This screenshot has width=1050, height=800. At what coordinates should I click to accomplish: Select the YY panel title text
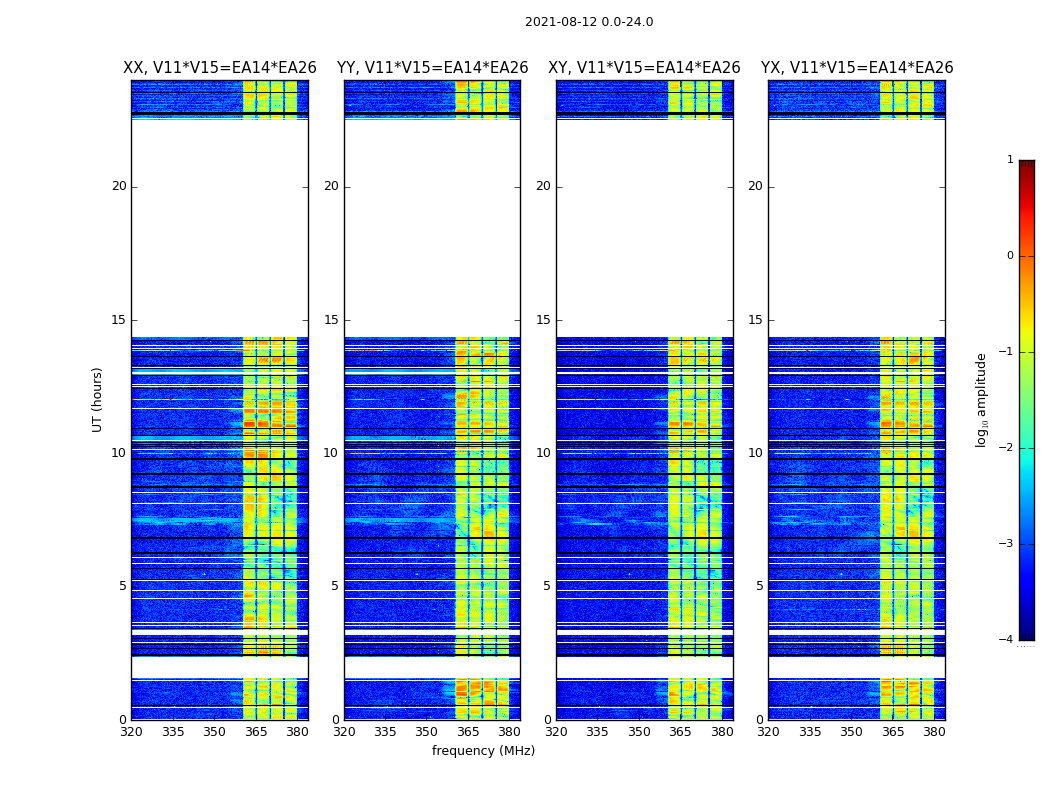click(432, 68)
